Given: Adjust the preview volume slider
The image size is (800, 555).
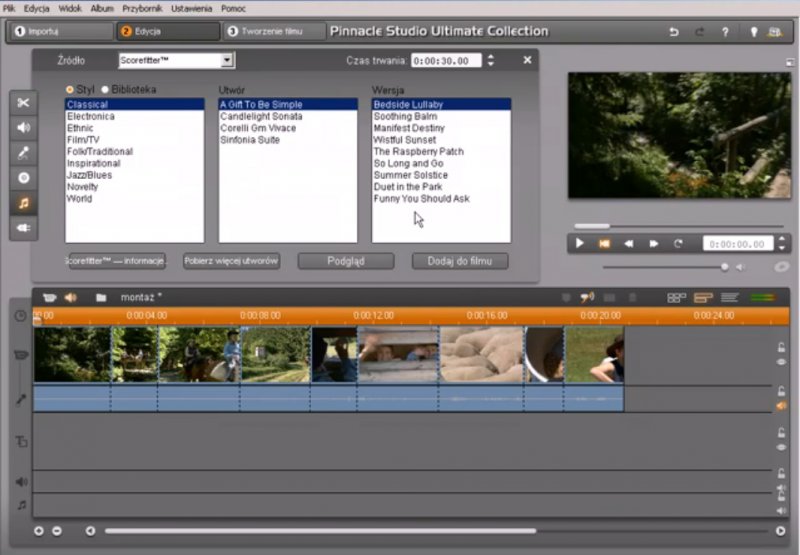Looking at the screenshot, I should [724, 267].
